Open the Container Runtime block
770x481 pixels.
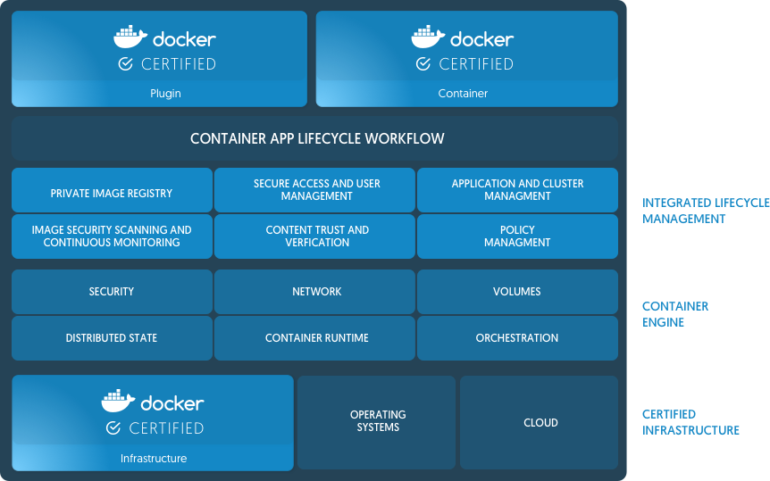coord(314,338)
